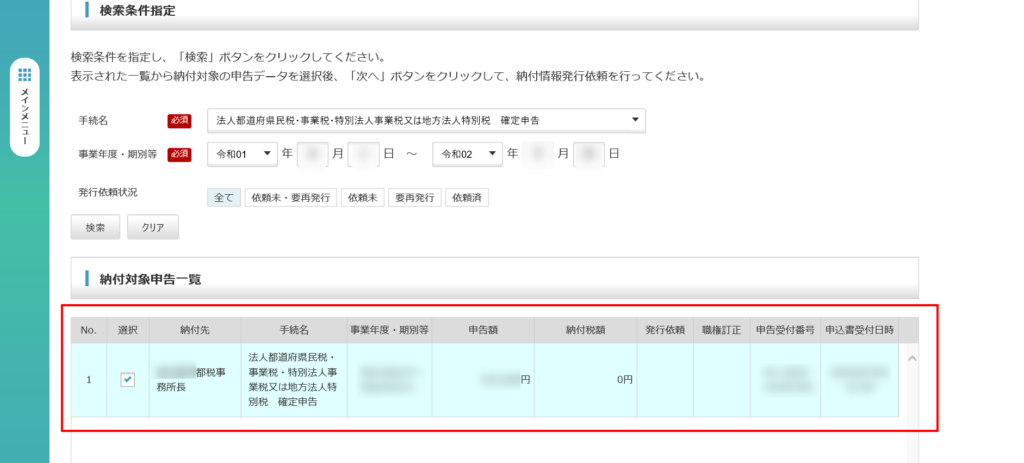Image resolution: width=1024 pixels, height=463 pixels.
Task: Click the 手続名 cell in row 1
Action: 293,379
